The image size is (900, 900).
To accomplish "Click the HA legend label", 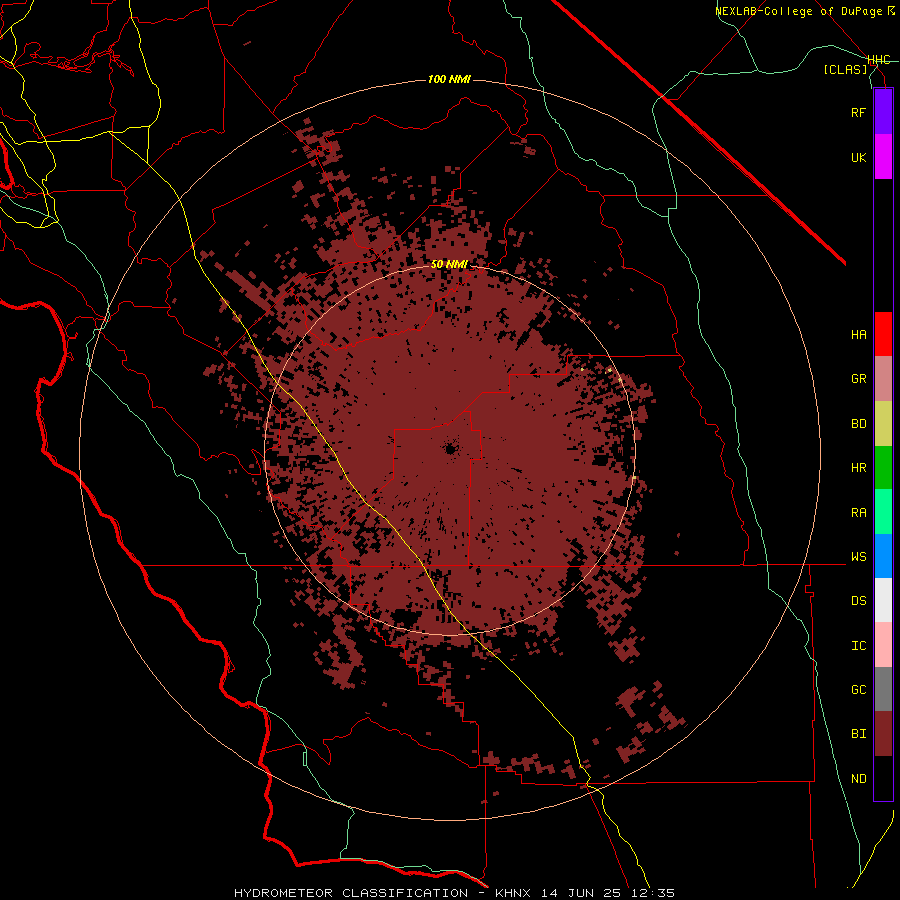I will [x=858, y=335].
